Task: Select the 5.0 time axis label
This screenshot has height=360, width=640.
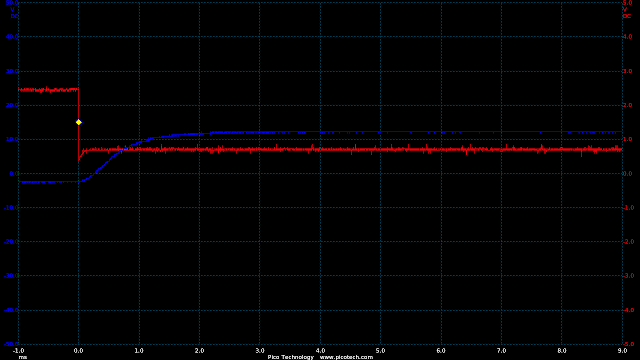Action: (380, 351)
